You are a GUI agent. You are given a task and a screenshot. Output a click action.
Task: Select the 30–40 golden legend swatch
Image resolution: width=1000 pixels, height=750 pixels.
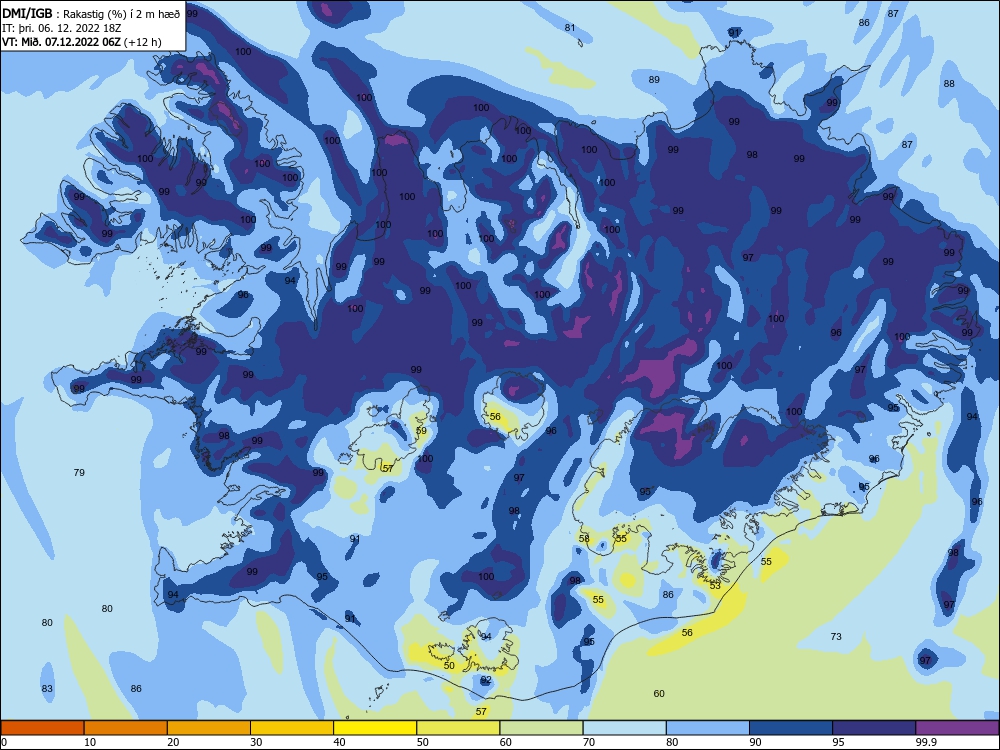point(292,728)
